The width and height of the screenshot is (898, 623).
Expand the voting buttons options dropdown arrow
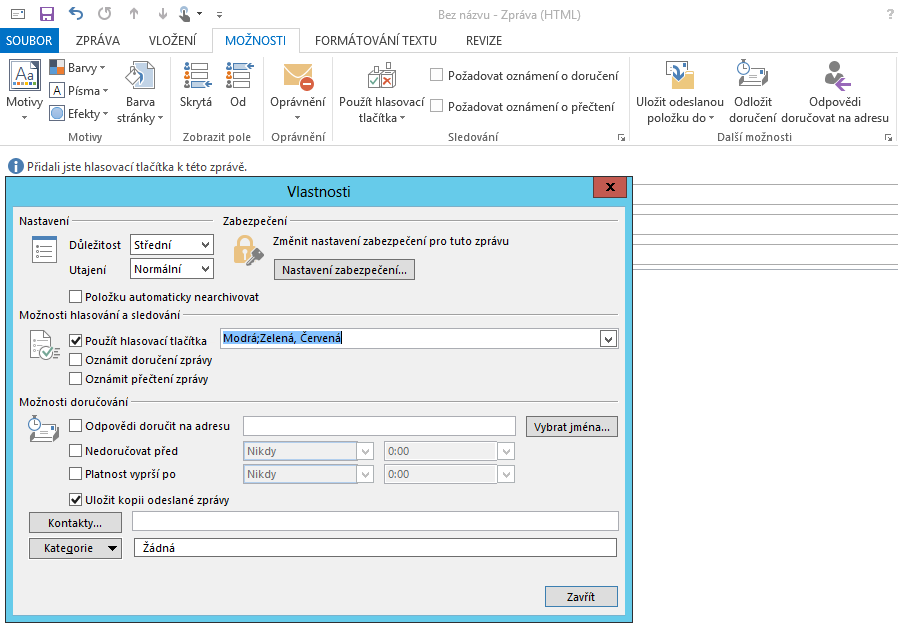(608, 339)
